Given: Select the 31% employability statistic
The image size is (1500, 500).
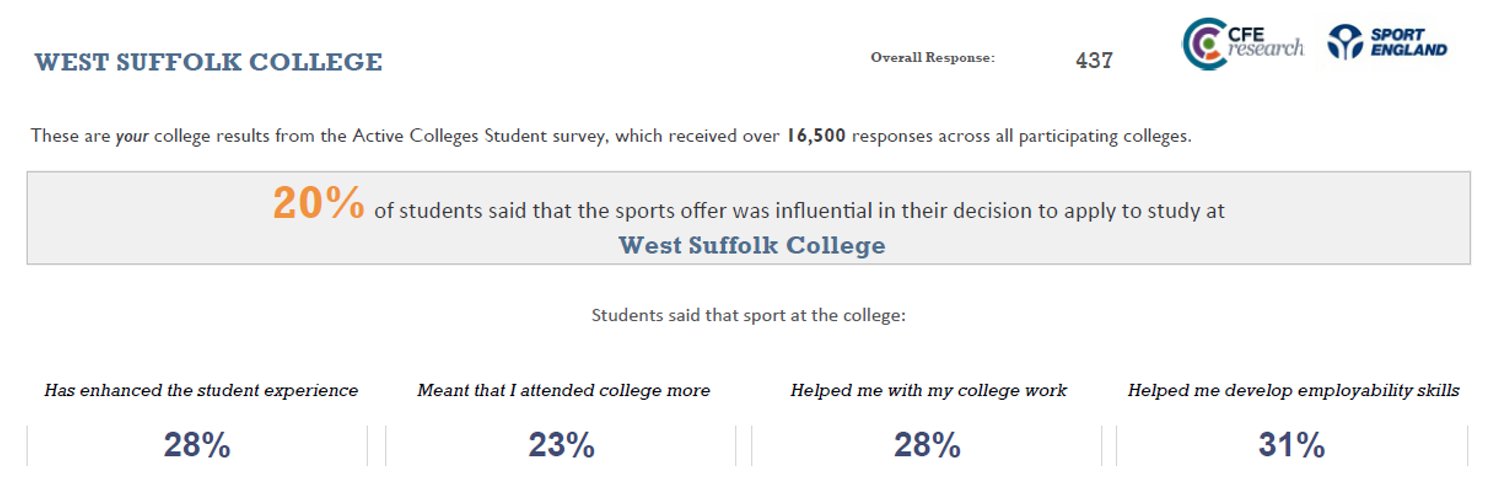Looking at the screenshot, I should coord(1292,445).
